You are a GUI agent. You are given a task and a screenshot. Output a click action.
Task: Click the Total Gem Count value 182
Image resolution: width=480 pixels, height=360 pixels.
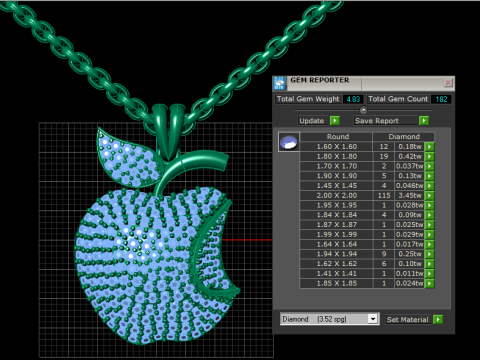pos(441,99)
